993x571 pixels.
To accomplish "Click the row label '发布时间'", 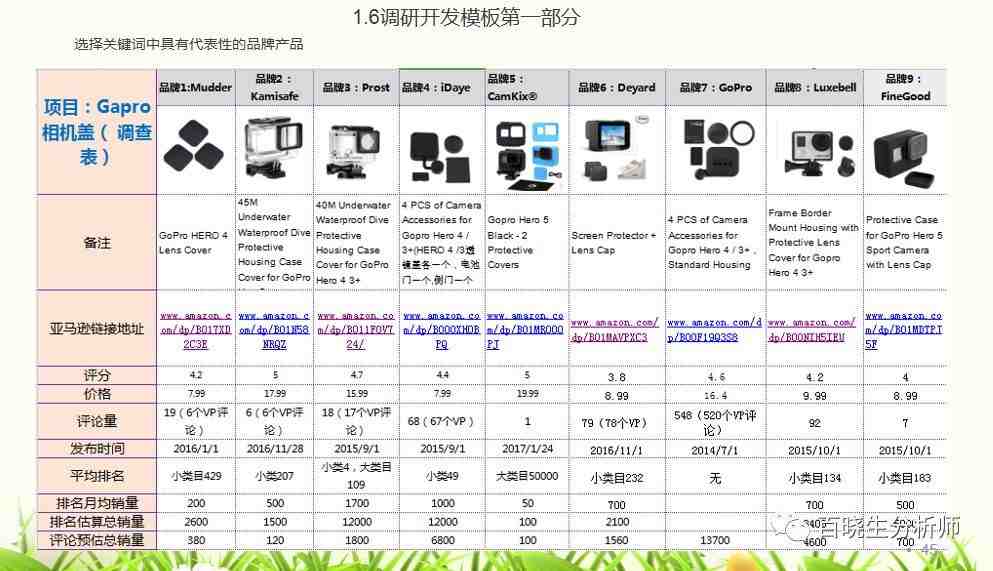I will pyautogui.click(x=96, y=448).
